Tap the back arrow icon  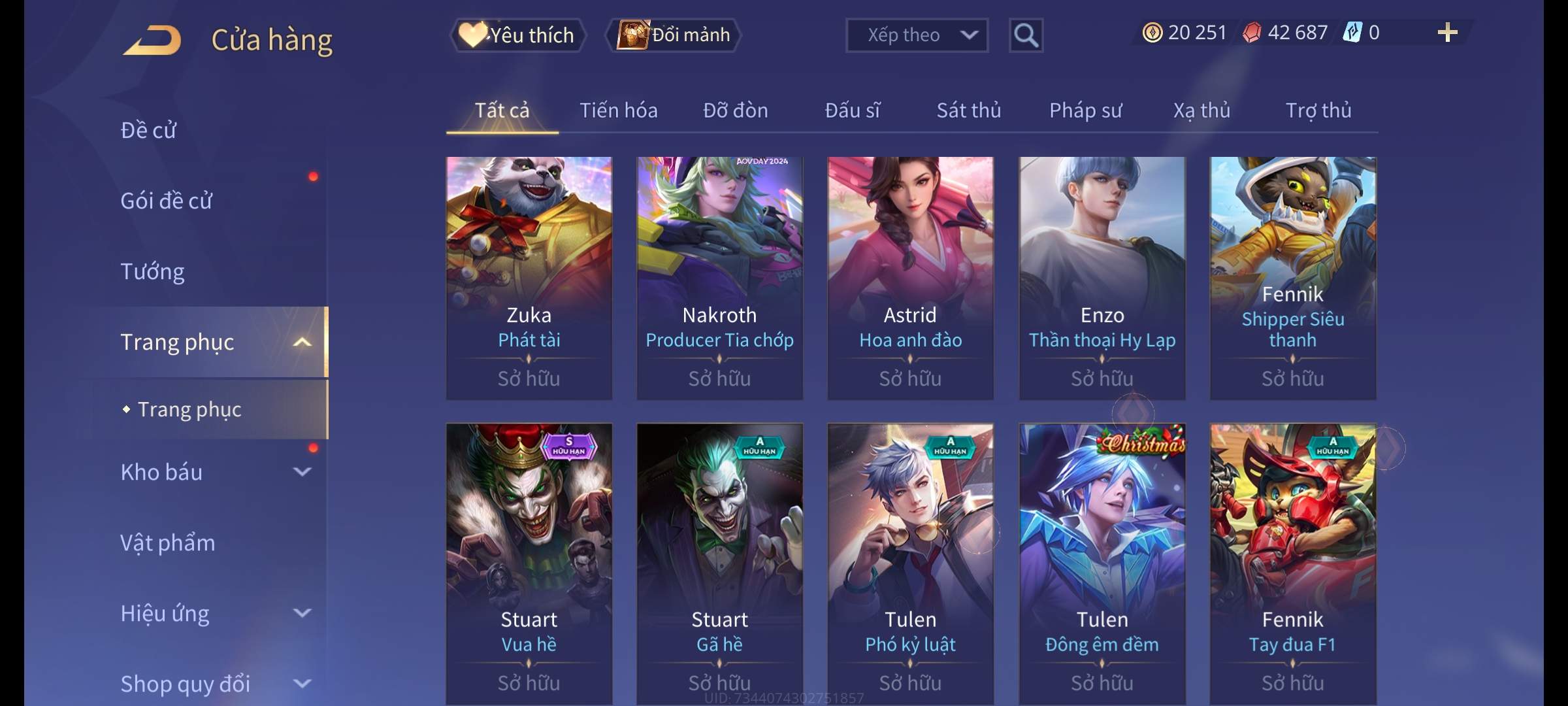[x=152, y=40]
